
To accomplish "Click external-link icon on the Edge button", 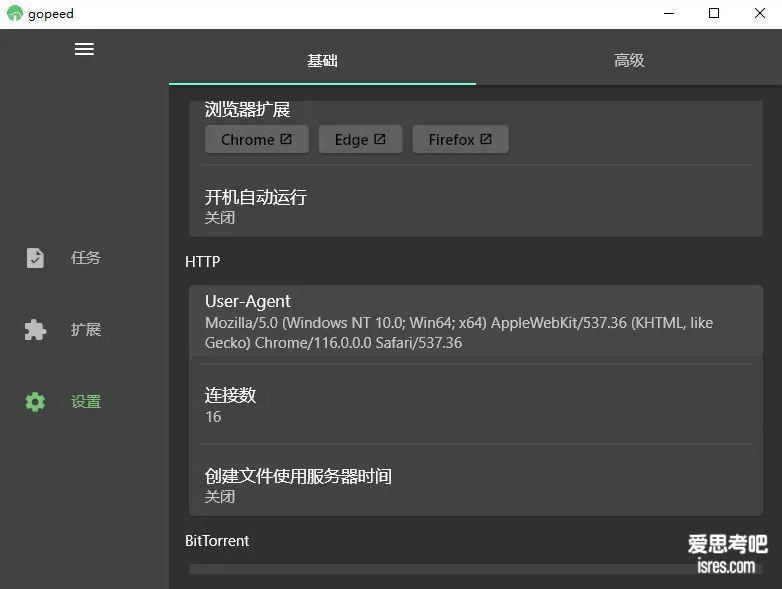I will [x=380, y=139].
